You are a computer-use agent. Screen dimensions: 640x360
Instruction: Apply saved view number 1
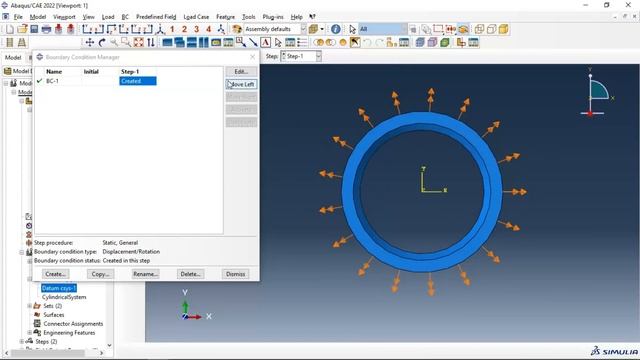coord(172,29)
